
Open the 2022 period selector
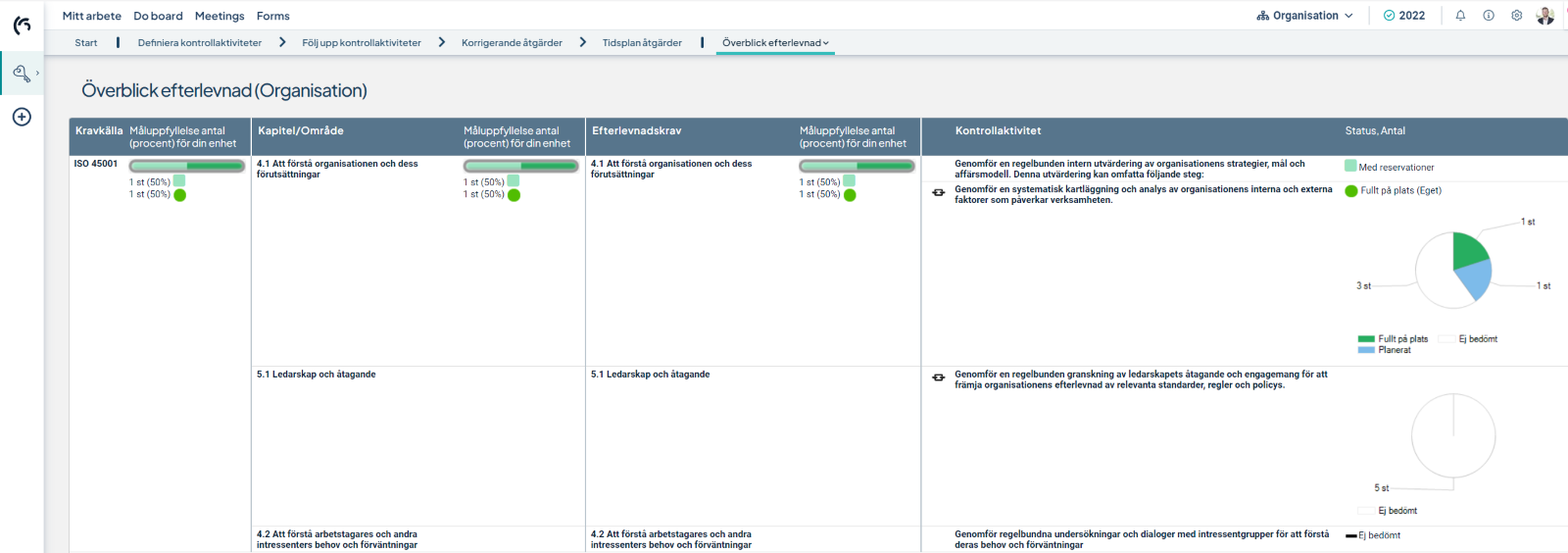(x=1404, y=16)
